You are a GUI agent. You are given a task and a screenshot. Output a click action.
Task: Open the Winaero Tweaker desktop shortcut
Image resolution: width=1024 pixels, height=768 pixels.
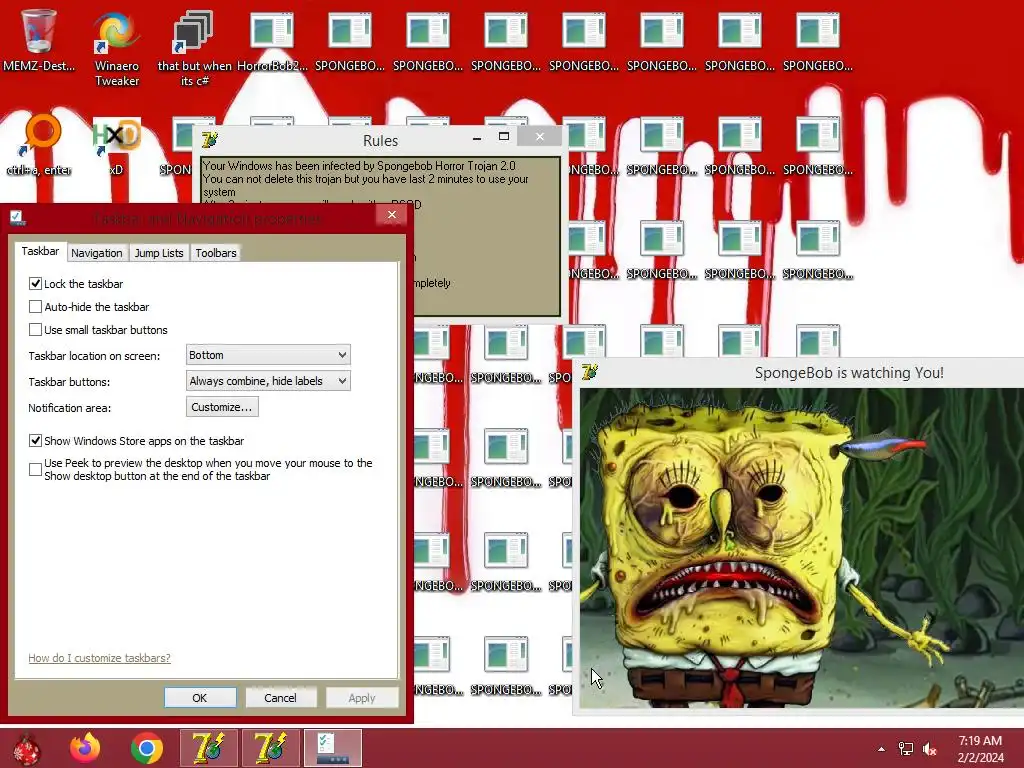(116, 49)
